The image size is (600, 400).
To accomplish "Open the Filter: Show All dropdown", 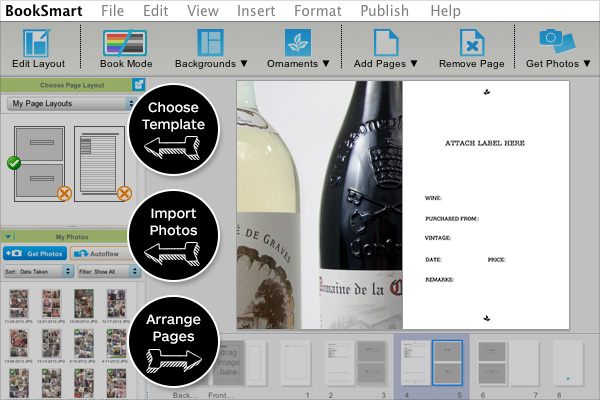I will click(109, 271).
